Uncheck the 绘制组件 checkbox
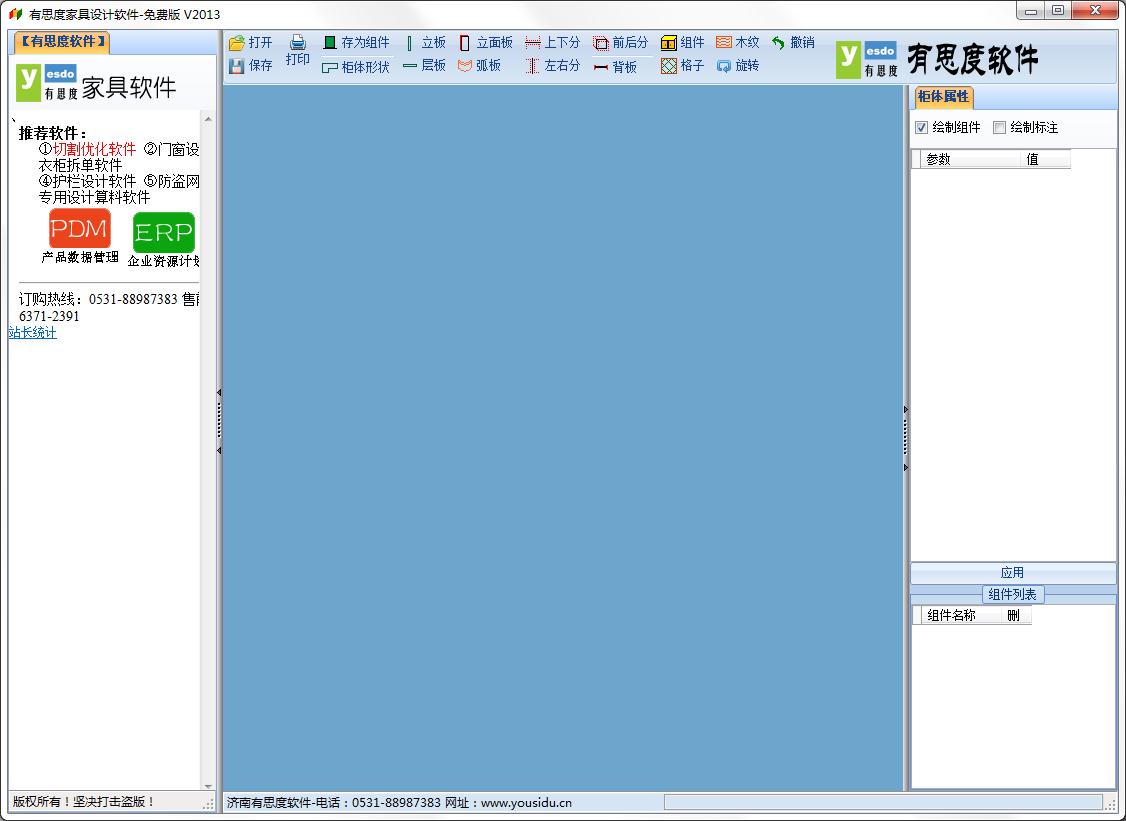 (x=921, y=128)
